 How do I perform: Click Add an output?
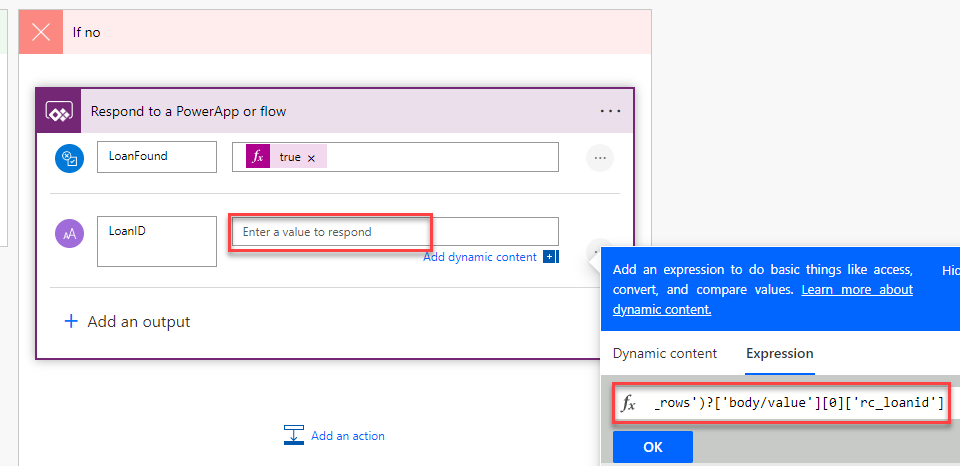(x=128, y=321)
